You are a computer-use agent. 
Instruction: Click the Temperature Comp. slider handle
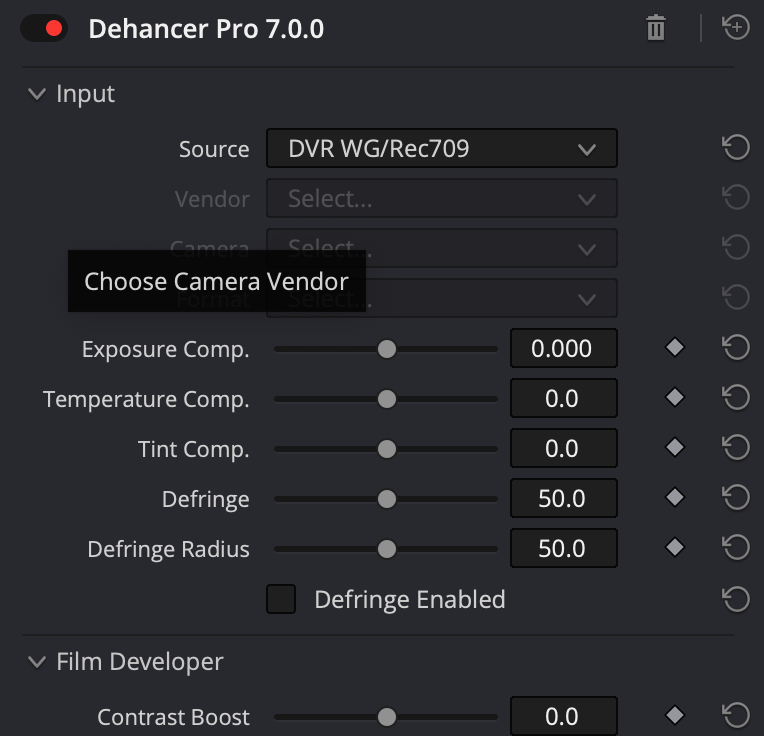387,399
